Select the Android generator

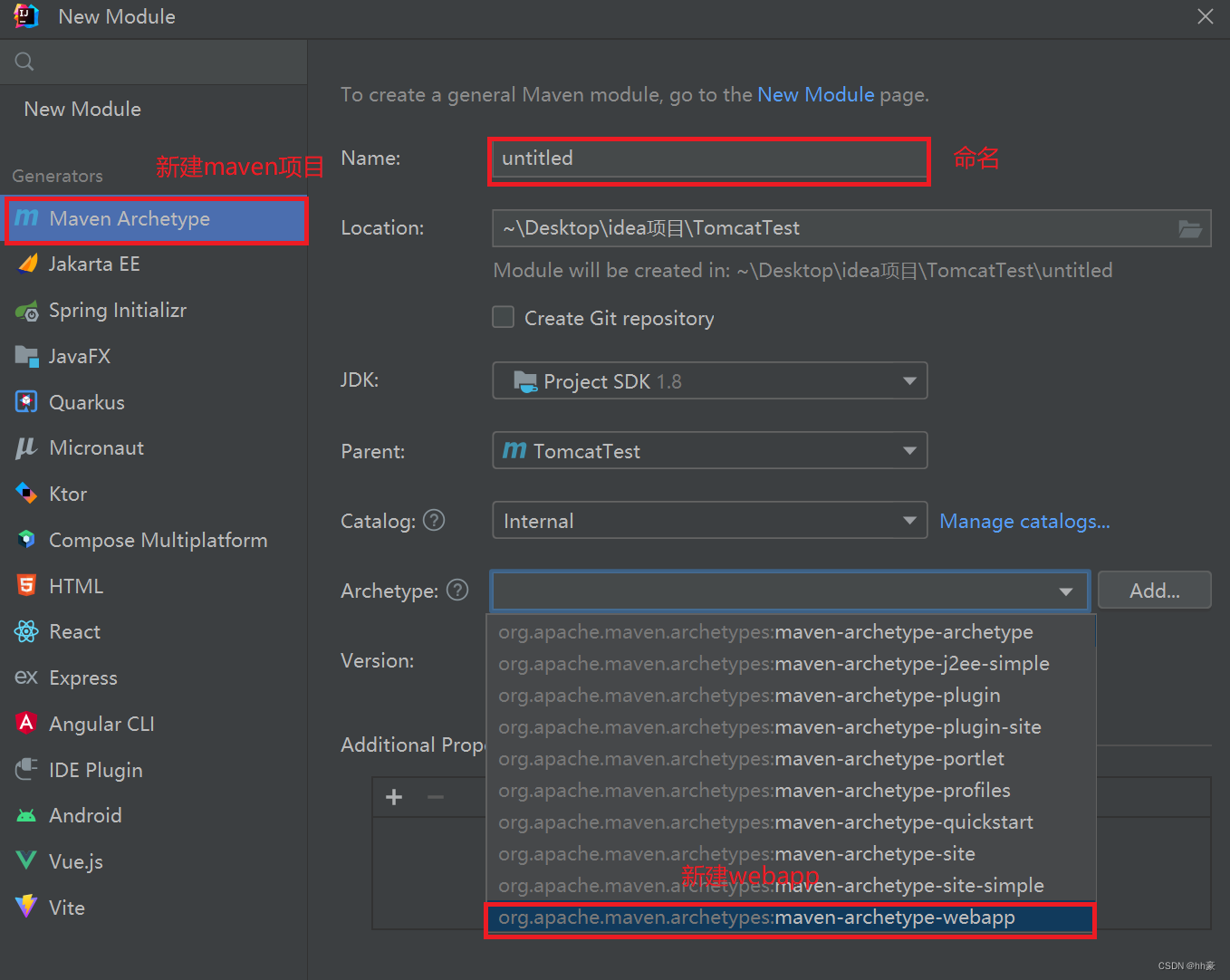click(154, 815)
